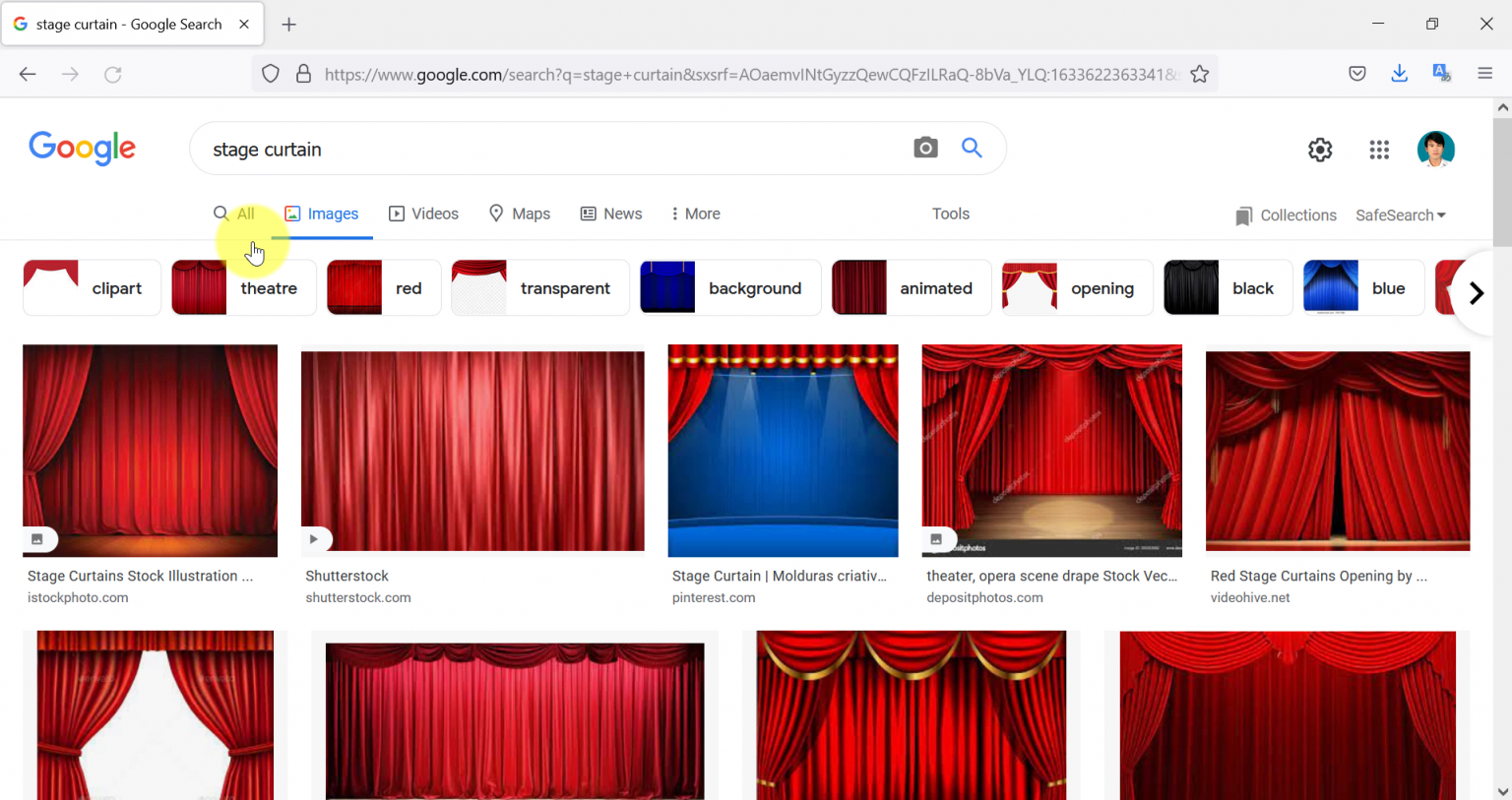Image resolution: width=1512 pixels, height=800 pixels.
Task: Open the Firefox application menu
Action: tap(1486, 73)
